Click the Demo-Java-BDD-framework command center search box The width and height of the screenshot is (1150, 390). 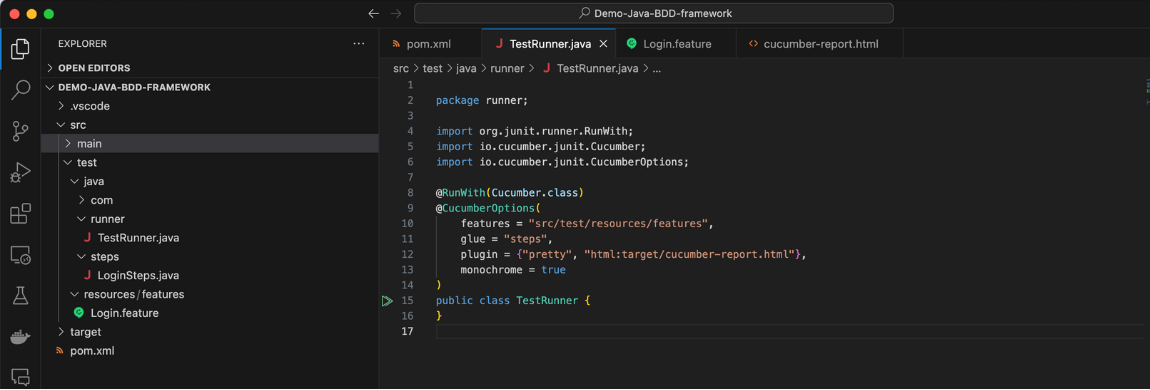pyautogui.click(x=653, y=13)
